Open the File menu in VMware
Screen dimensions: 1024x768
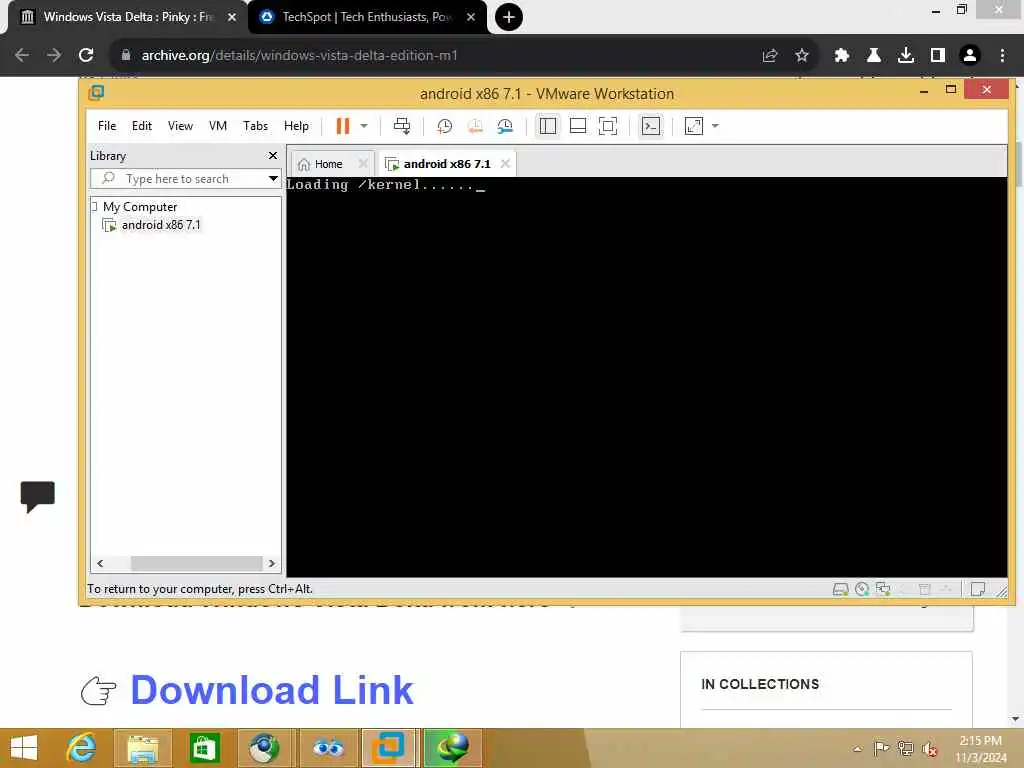(x=107, y=126)
